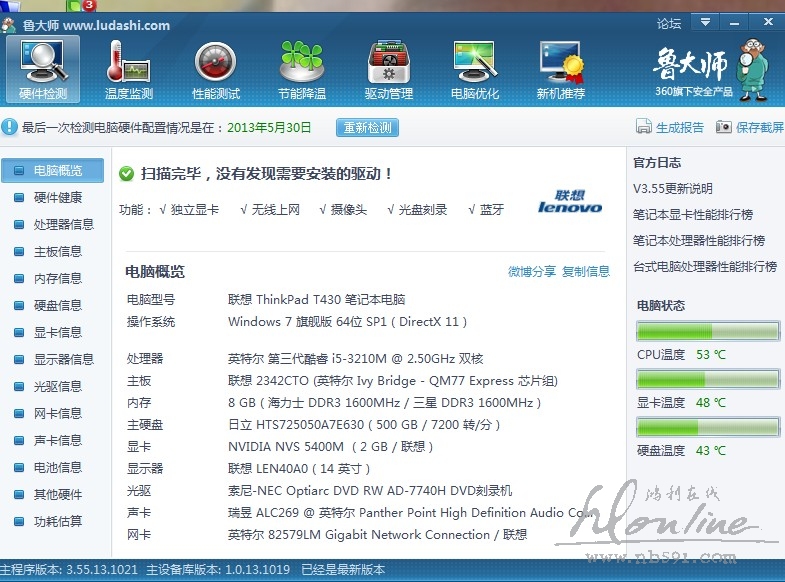The height and width of the screenshot is (582, 785).
Task: Click the 独立显卡 feature label
Action: (194, 210)
